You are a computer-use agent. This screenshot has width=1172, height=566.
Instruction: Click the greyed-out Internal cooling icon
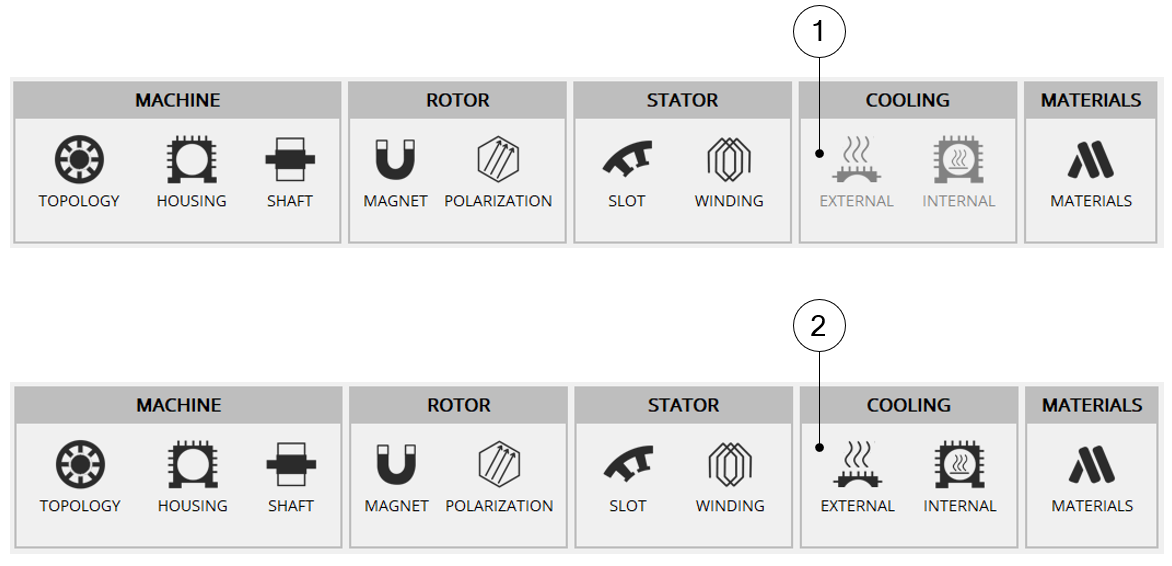click(959, 161)
